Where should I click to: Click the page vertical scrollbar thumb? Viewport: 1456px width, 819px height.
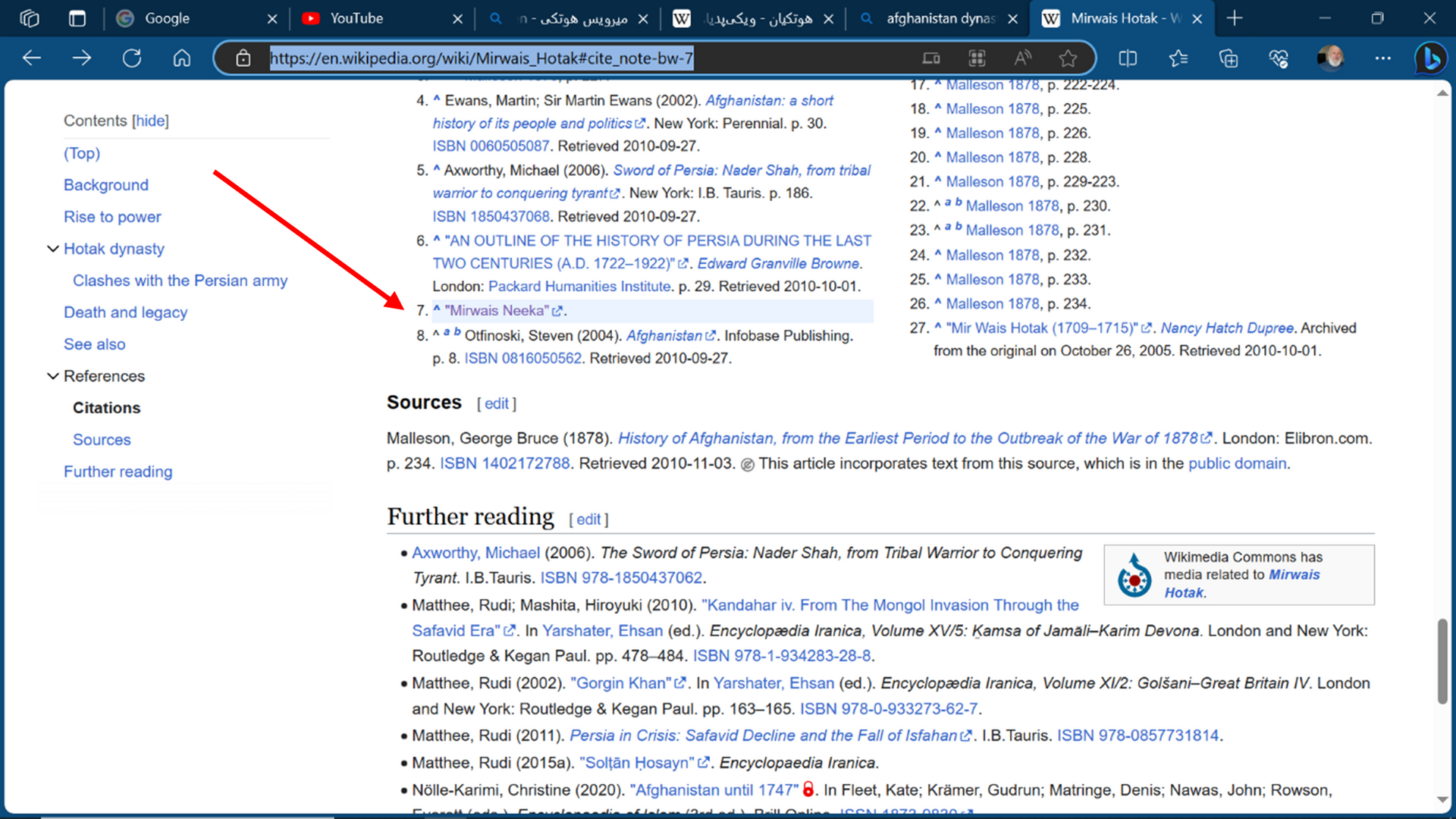[x=1442, y=660]
